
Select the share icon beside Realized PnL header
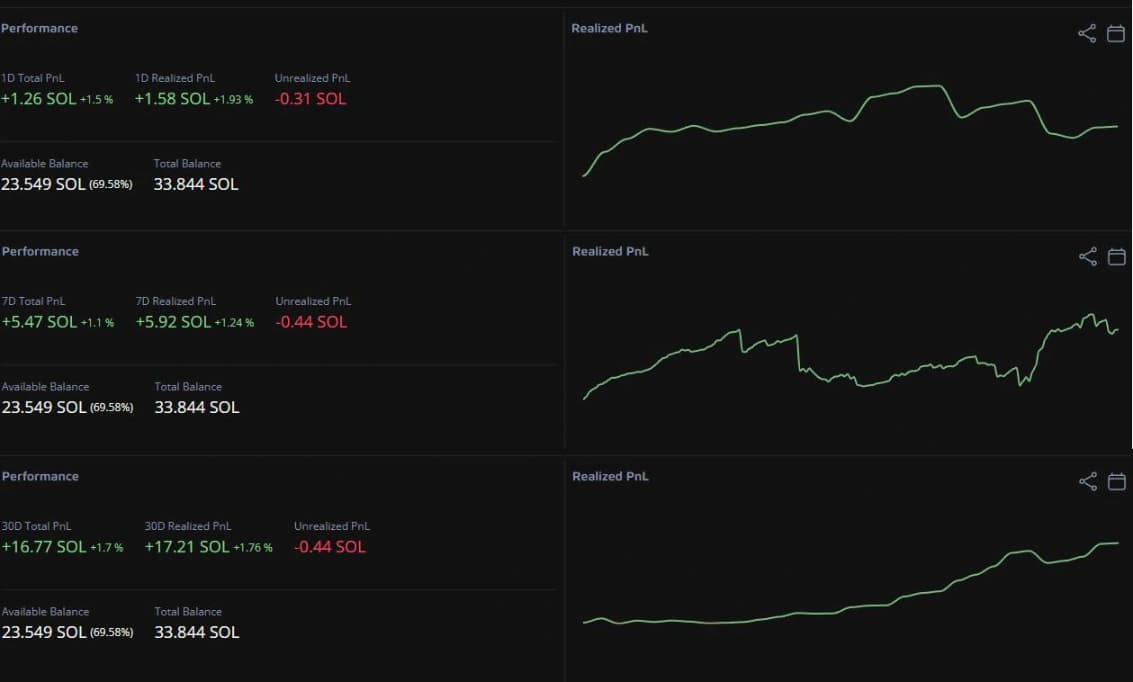coord(1087,33)
